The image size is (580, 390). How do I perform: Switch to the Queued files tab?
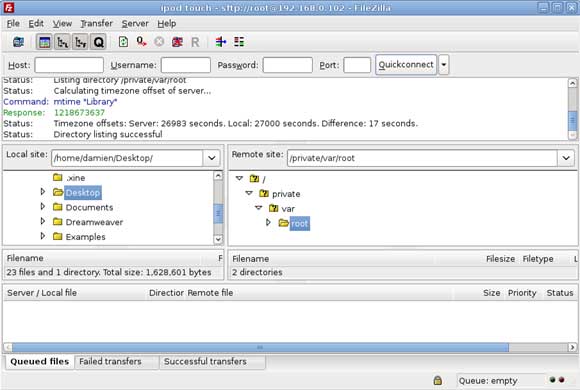tap(40, 362)
